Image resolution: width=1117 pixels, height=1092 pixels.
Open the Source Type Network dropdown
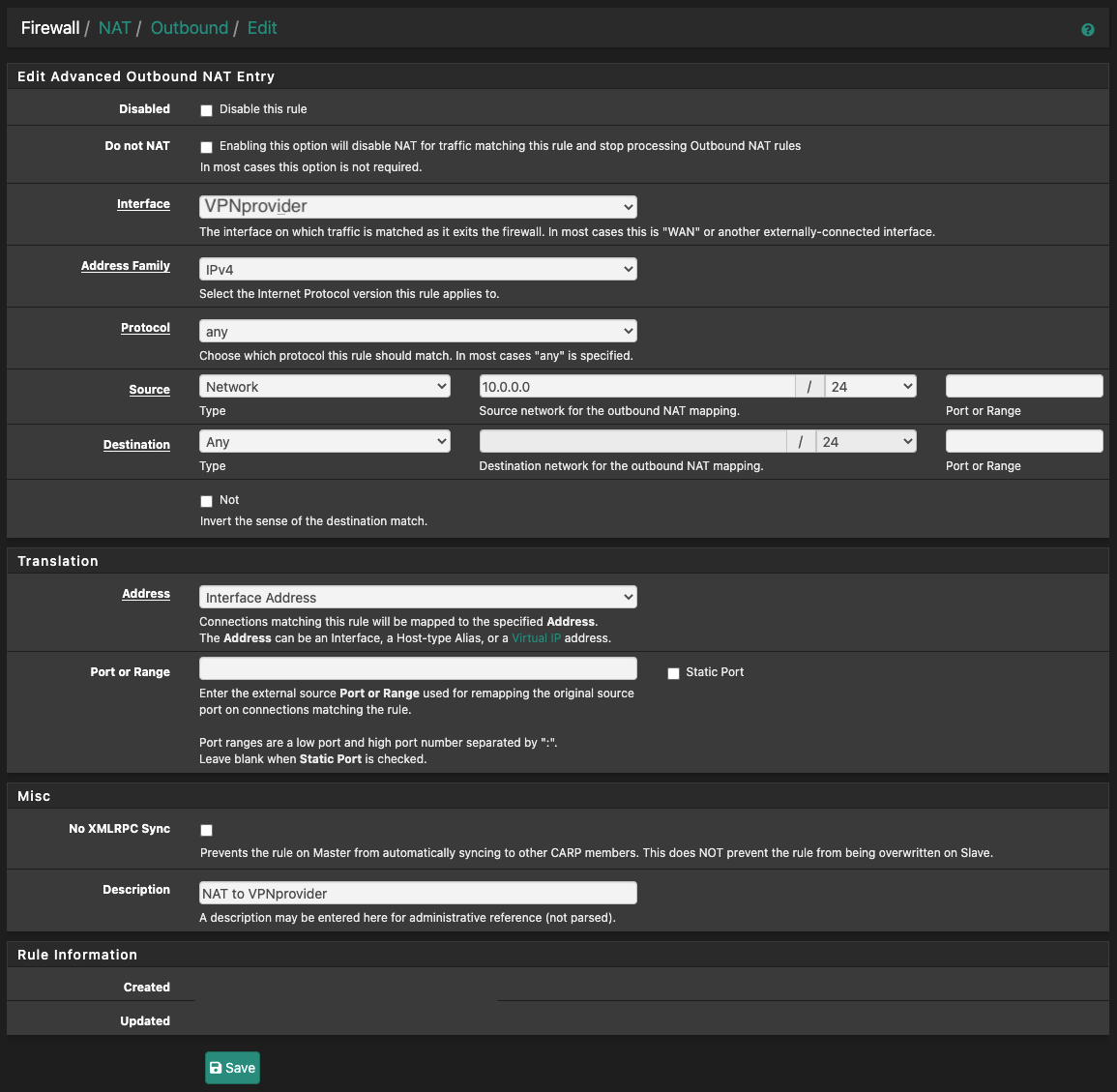(x=325, y=387)
